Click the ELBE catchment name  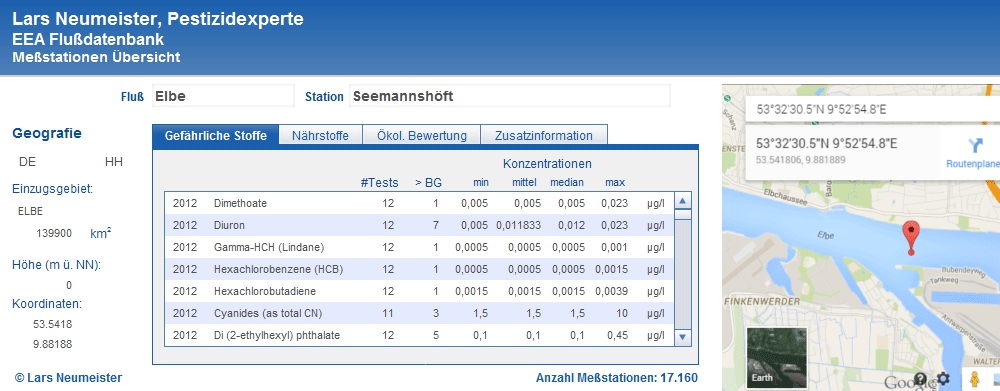point(31,211)
